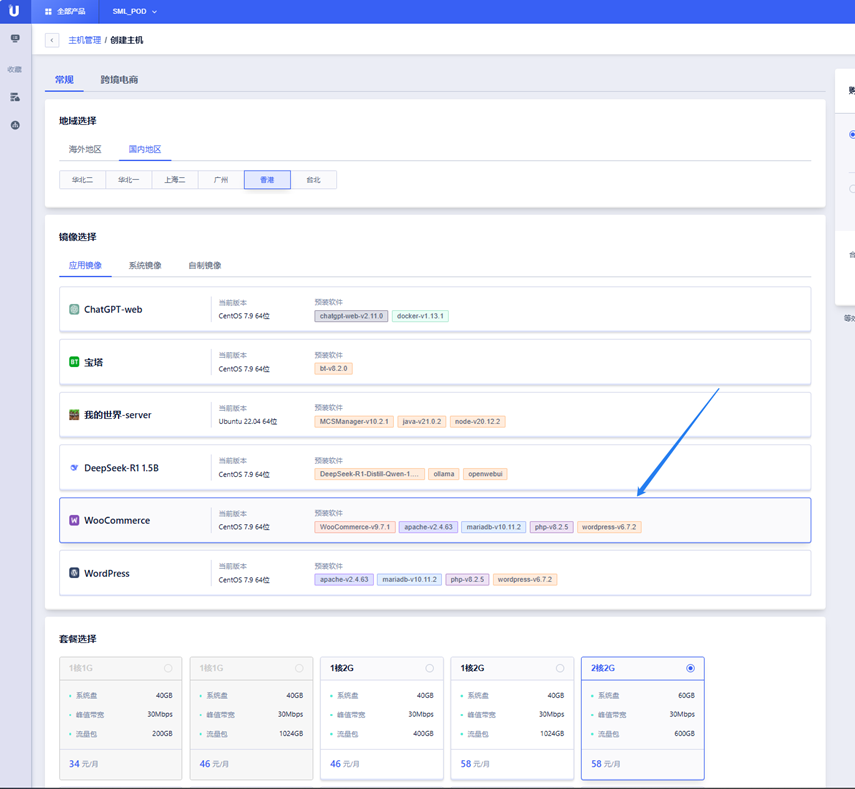Screen dimensions: 855x789
Task: Switch to the 跨境电商 tab
Action: 119,80
